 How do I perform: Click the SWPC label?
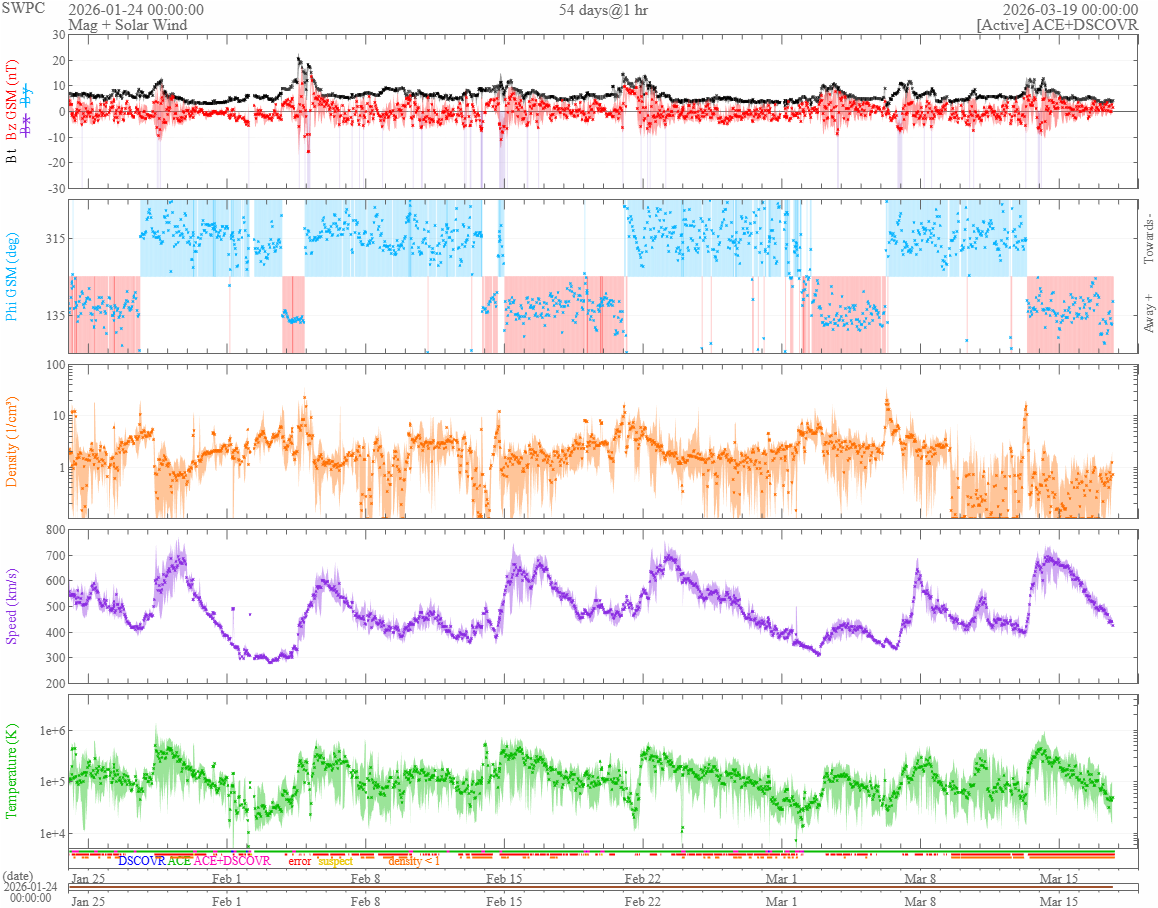point(23,9)
